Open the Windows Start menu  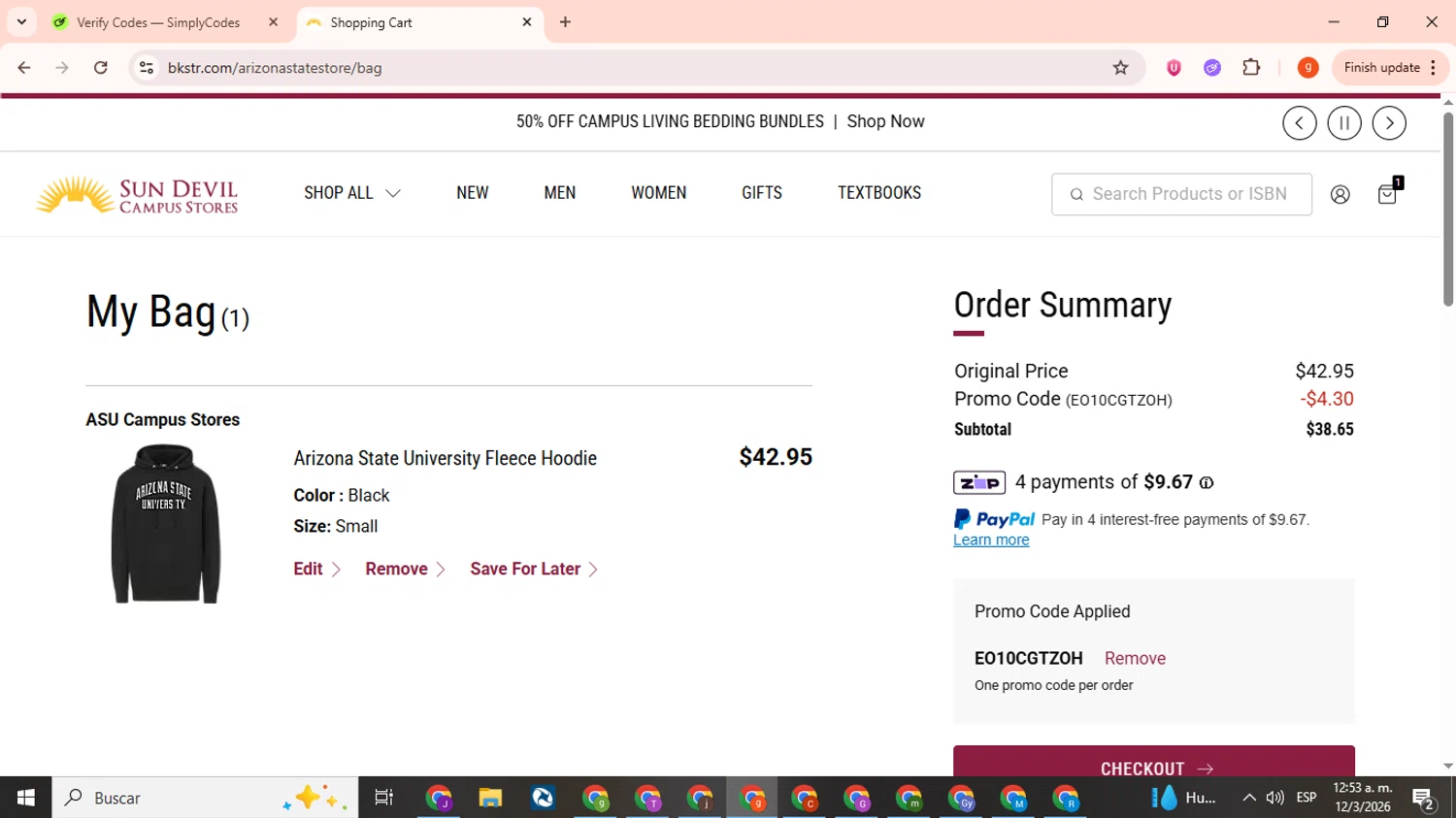click(26, 798)
